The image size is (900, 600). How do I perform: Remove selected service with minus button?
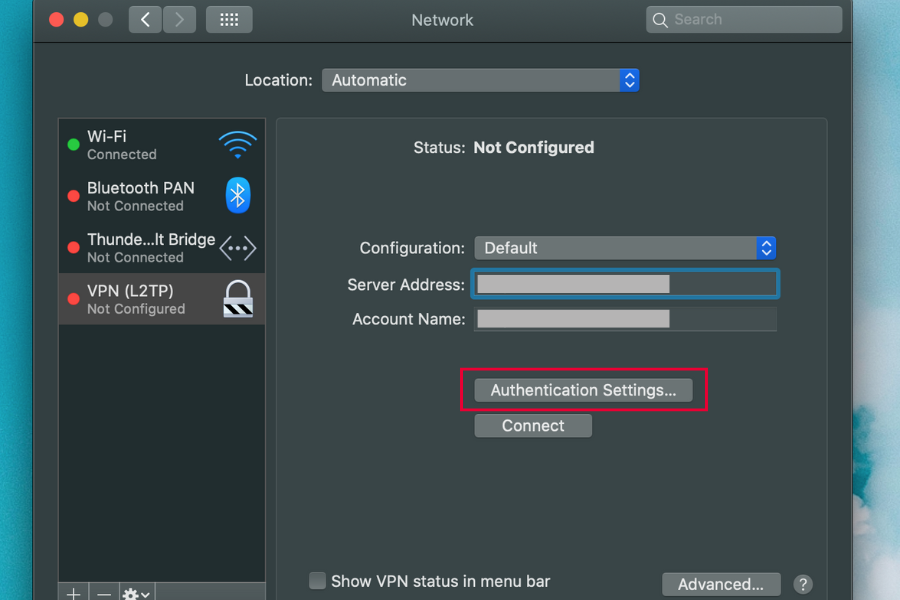(104, 593)
